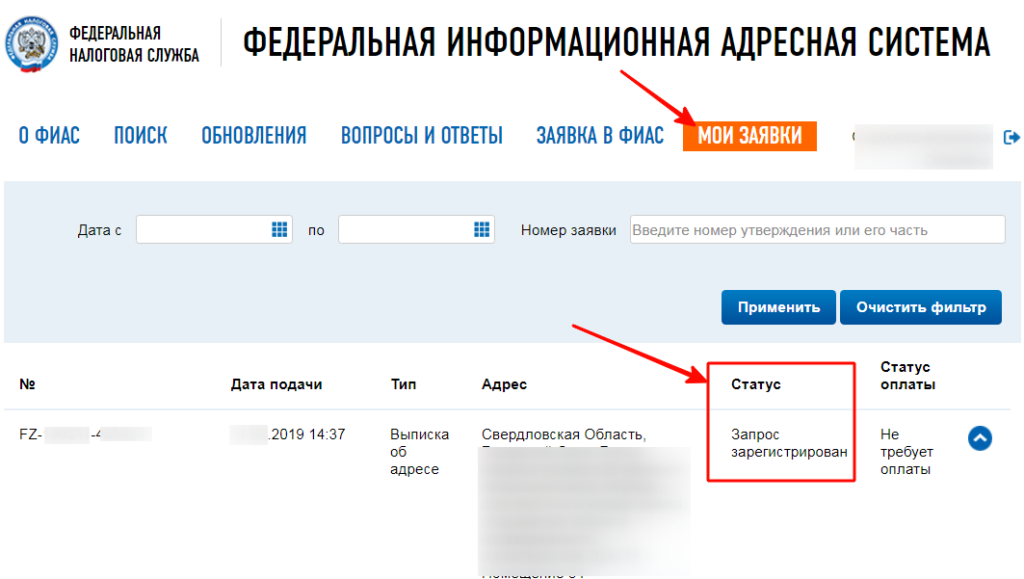This screenshot has height=579, width=1024.
Task: Click the 'Статус оплаты' column header
Action: [x=908, y=375]
